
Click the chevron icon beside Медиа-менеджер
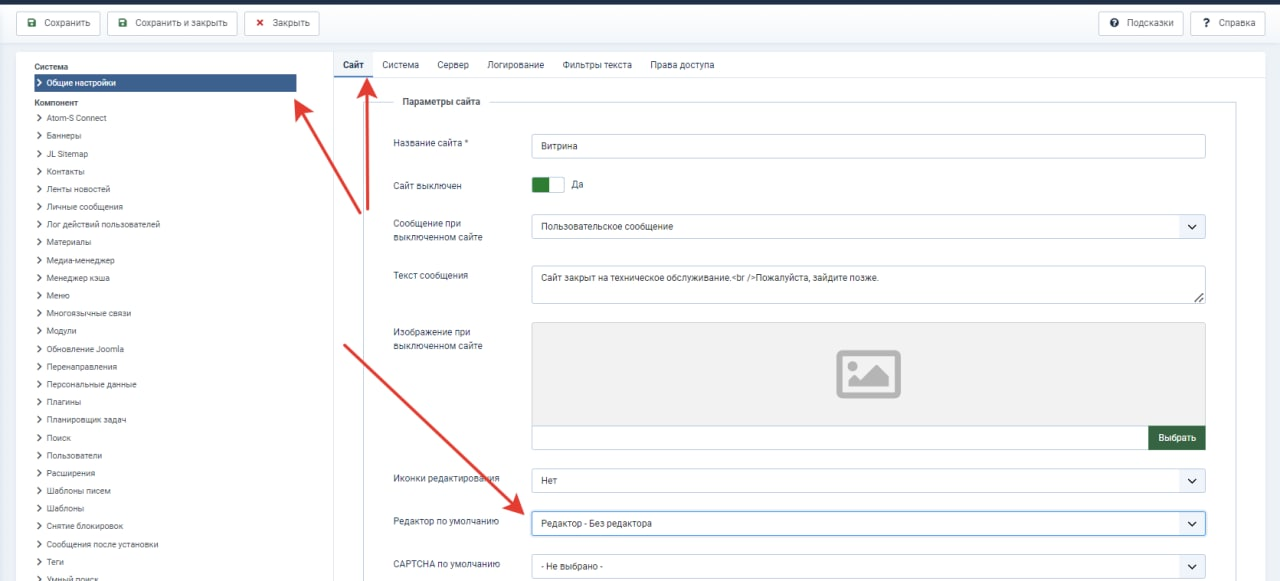coord(39,260)
